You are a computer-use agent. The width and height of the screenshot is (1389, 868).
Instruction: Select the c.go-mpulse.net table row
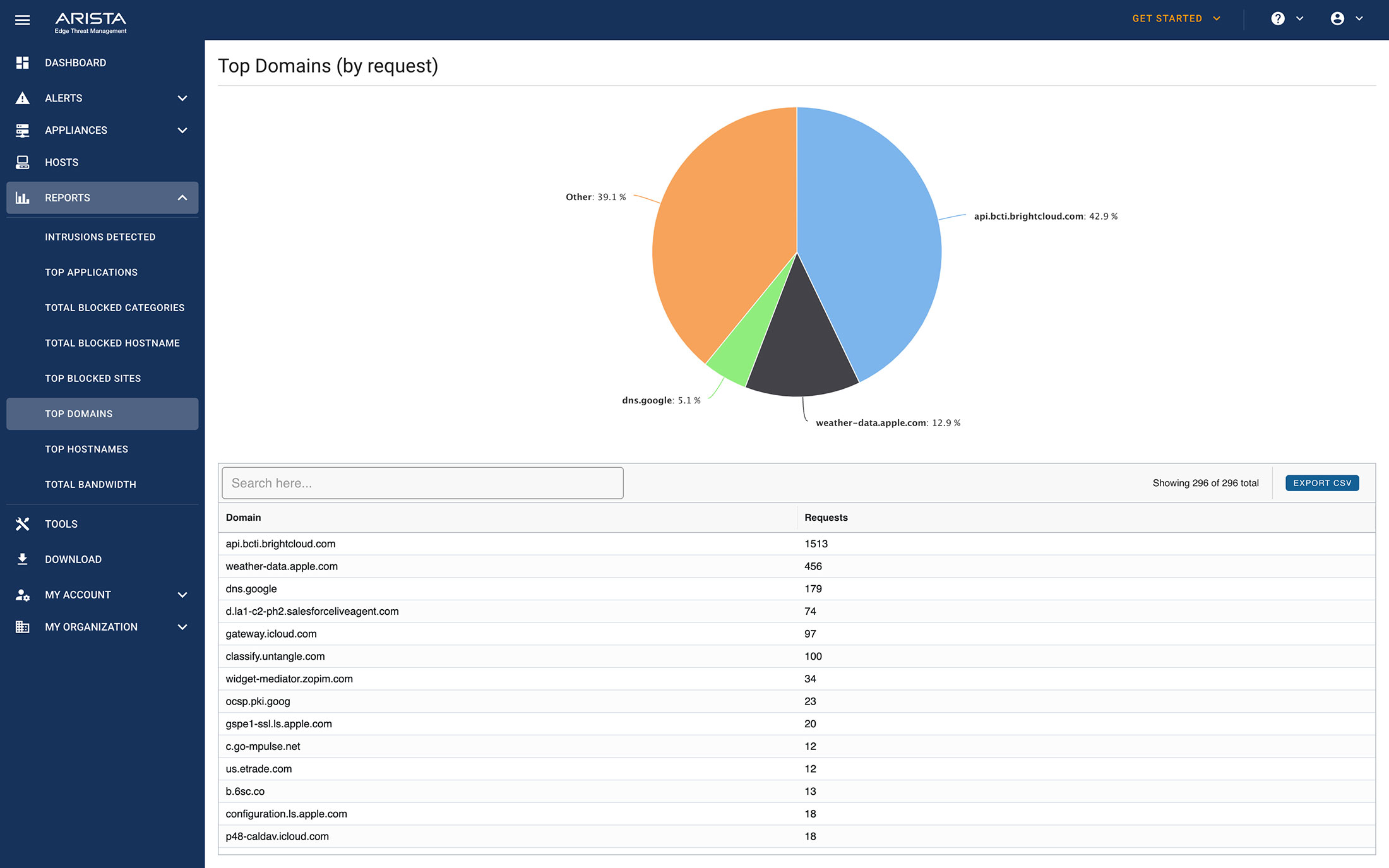click(797, 746)
